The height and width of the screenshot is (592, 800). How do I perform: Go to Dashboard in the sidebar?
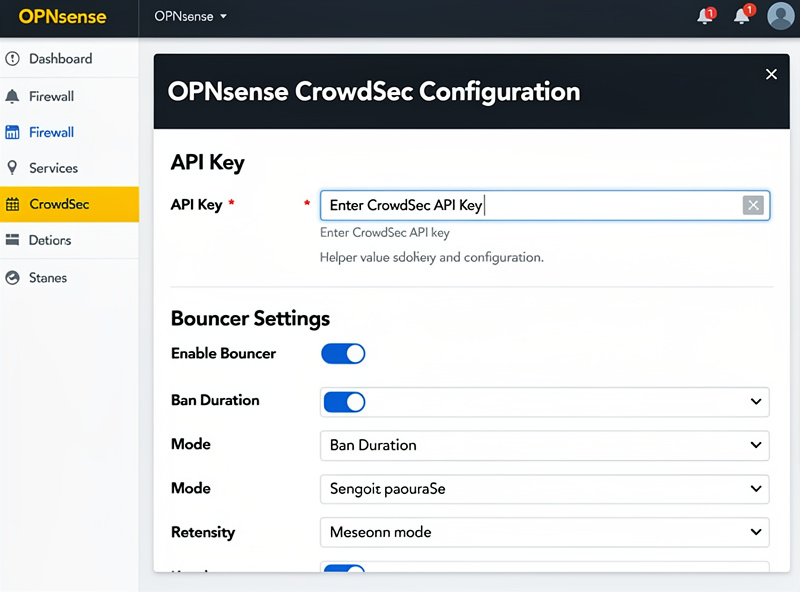(x=69, y=59)
